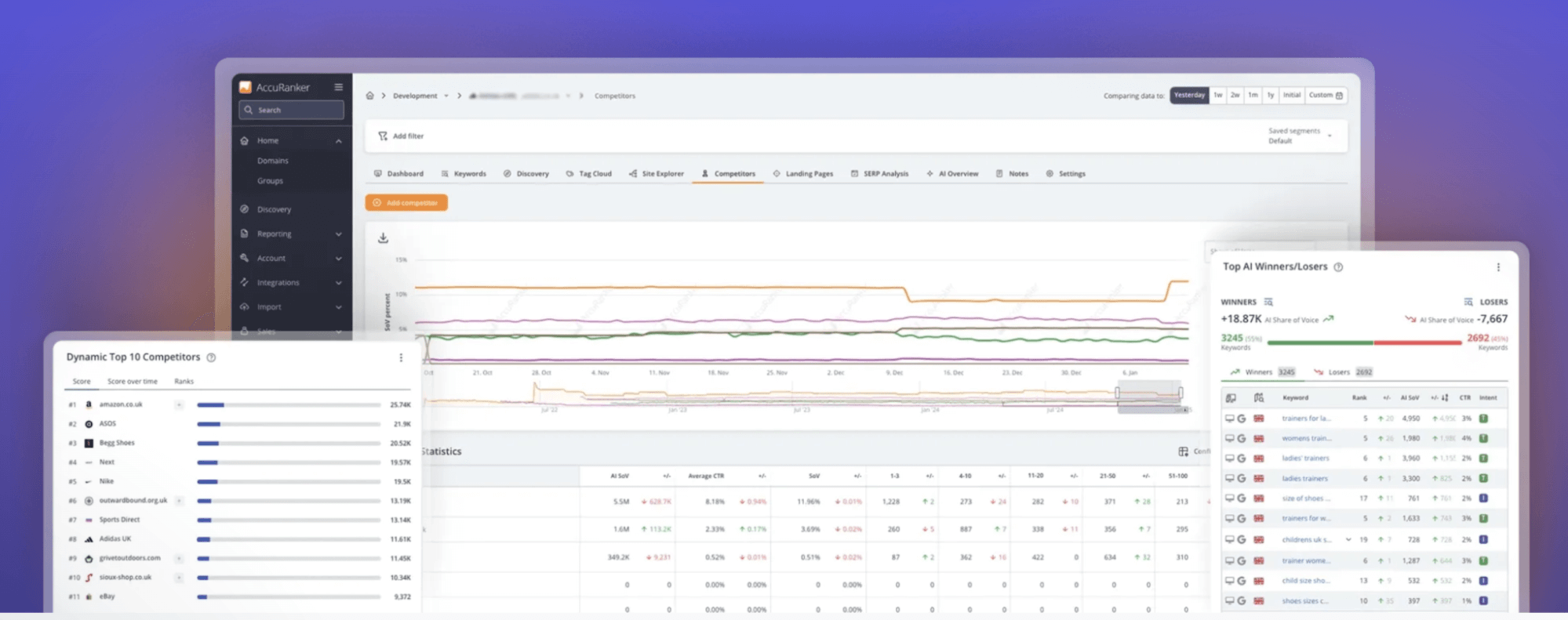This screenshot has width=1568, height=620.
Task: Switch to the Keywords tab
Action: (464, 174)
